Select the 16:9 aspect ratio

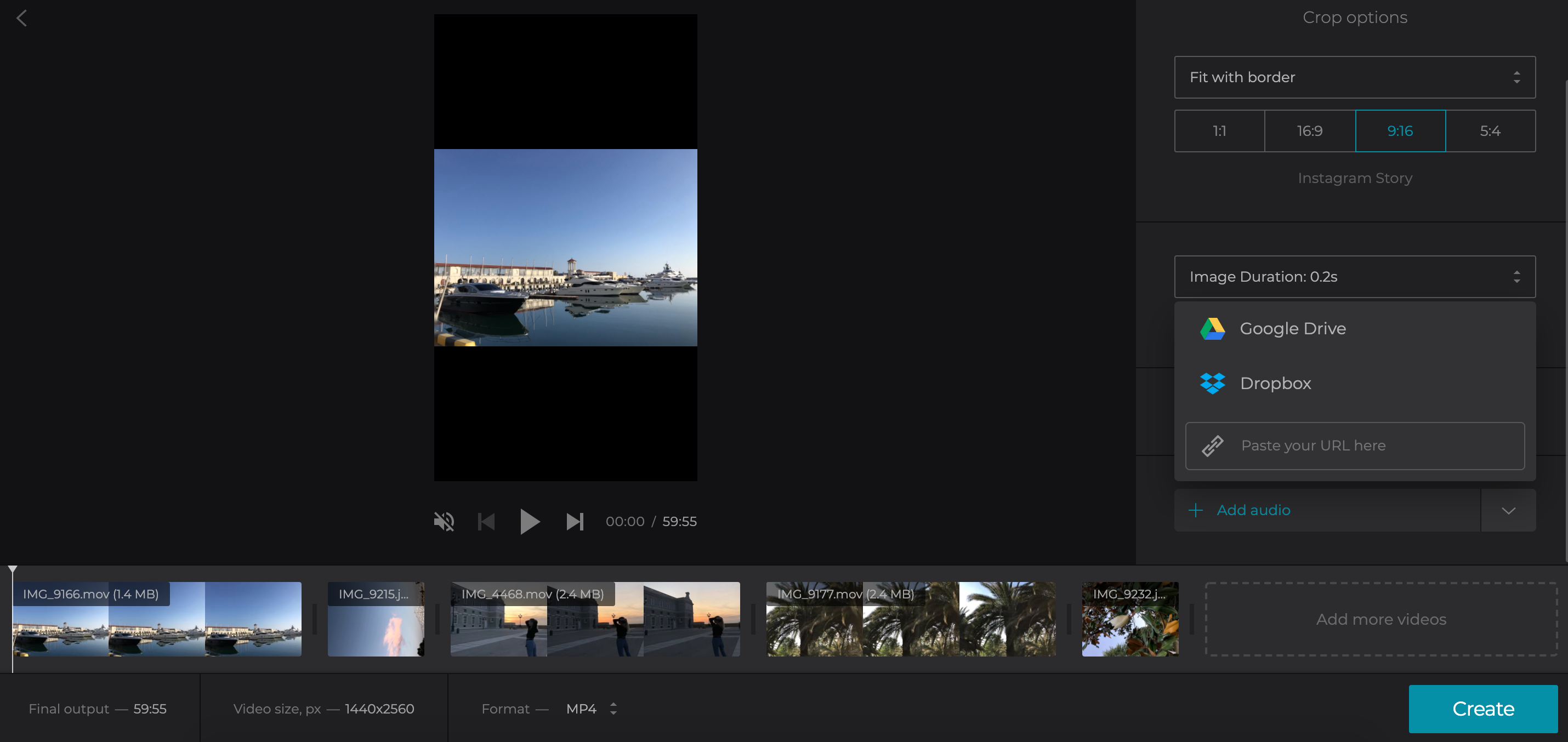tap(1309, 131)
